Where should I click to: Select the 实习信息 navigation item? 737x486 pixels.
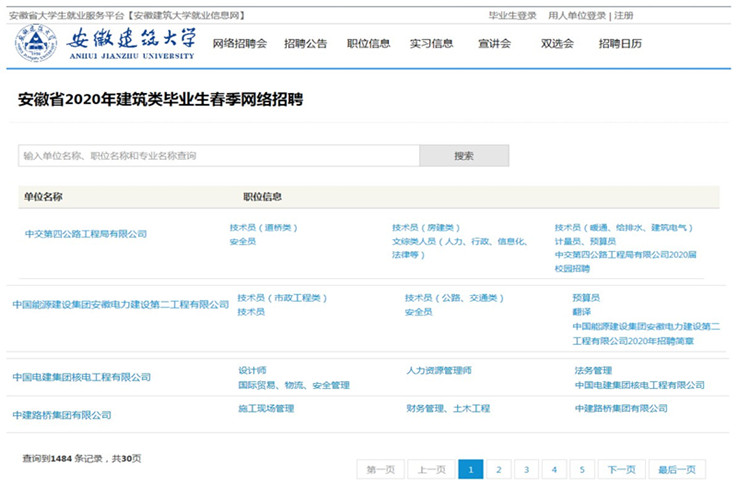coord(431,44)
